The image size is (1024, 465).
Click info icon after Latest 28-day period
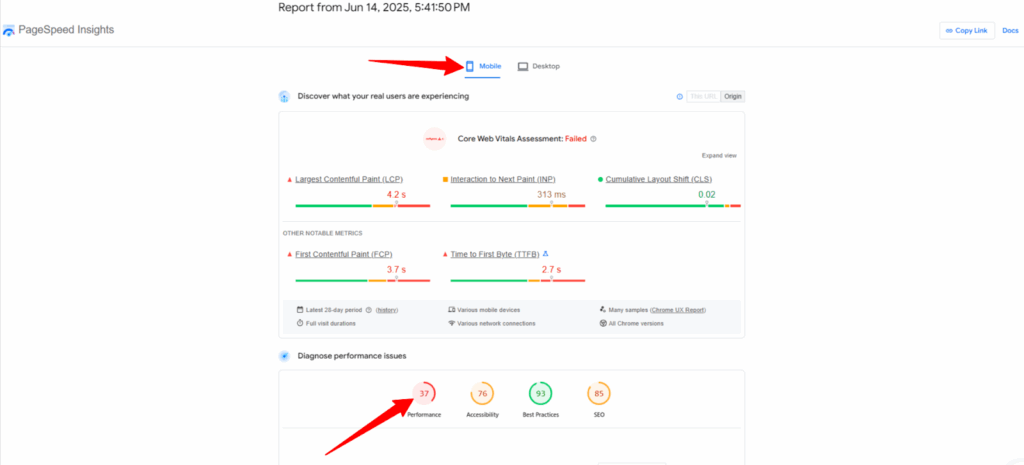coord(369,310)
